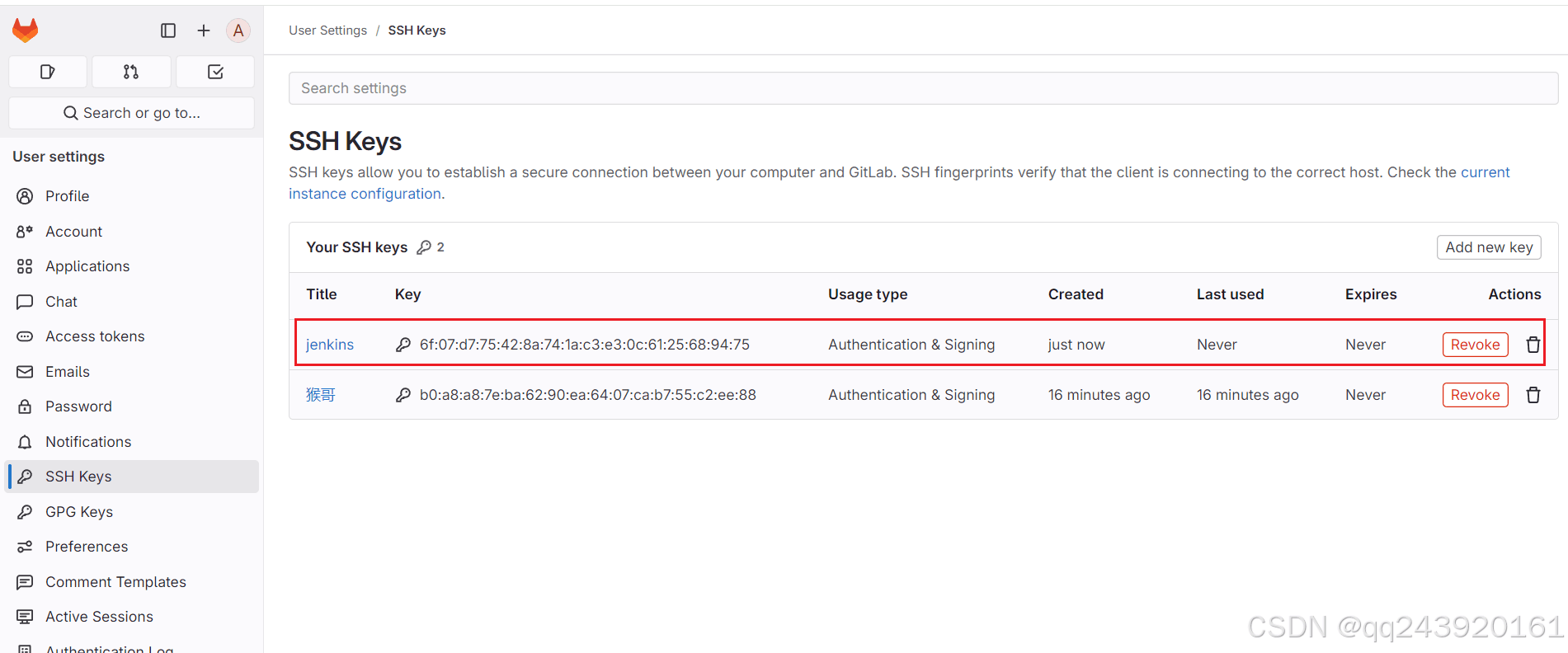Go to User Settings breadcrumb
This screenshot has height=653, width=1568.
(327, 31)
